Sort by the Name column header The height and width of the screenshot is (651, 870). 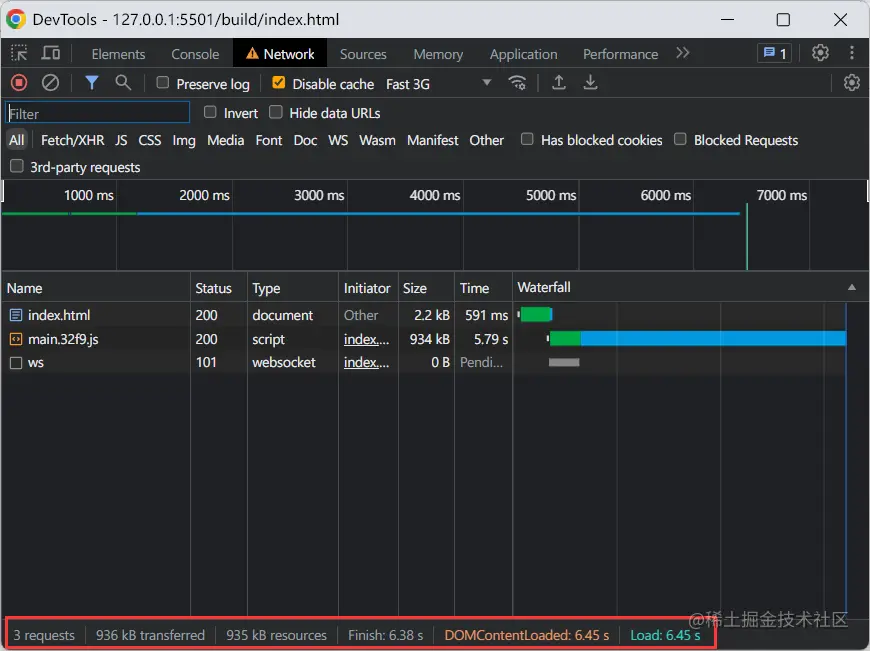pyautogui.click(x=96, y=287)
